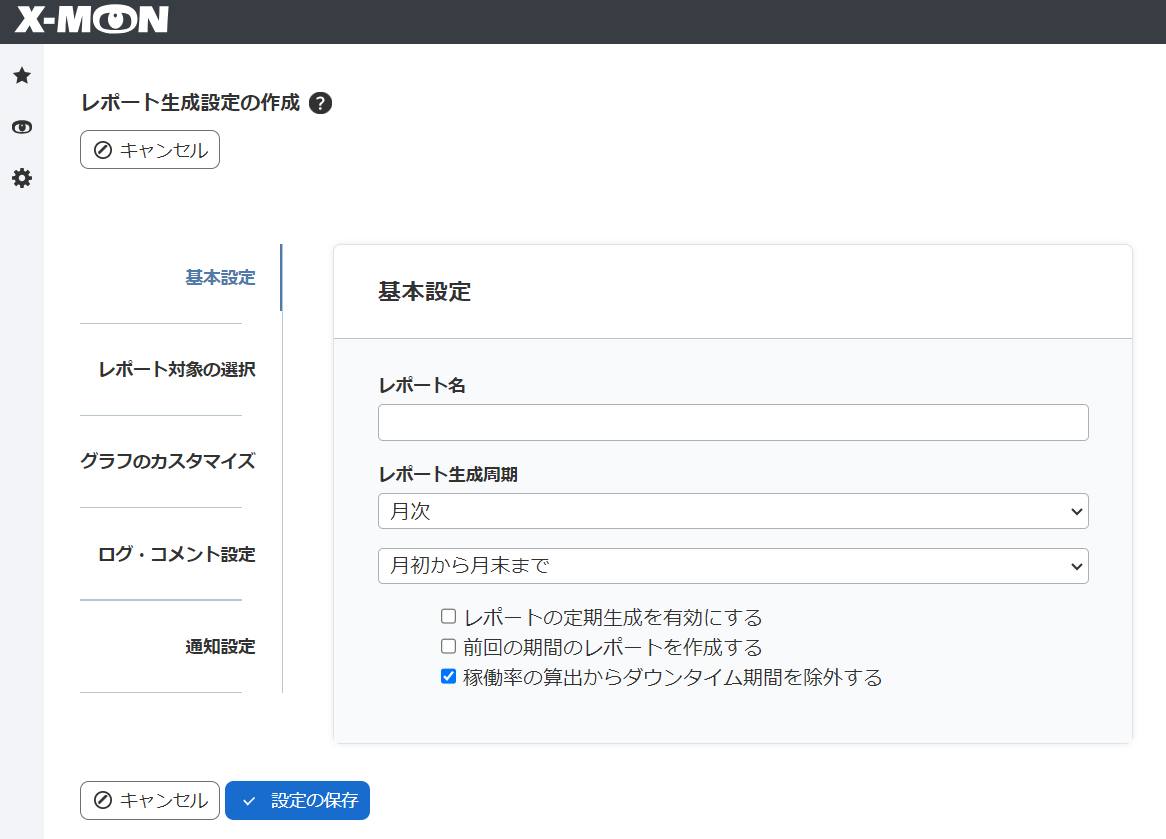This screenshot has width=1166, height=839.
Task: Click the star favorites icon in the sidebar
Action: [x=21, y=74]
